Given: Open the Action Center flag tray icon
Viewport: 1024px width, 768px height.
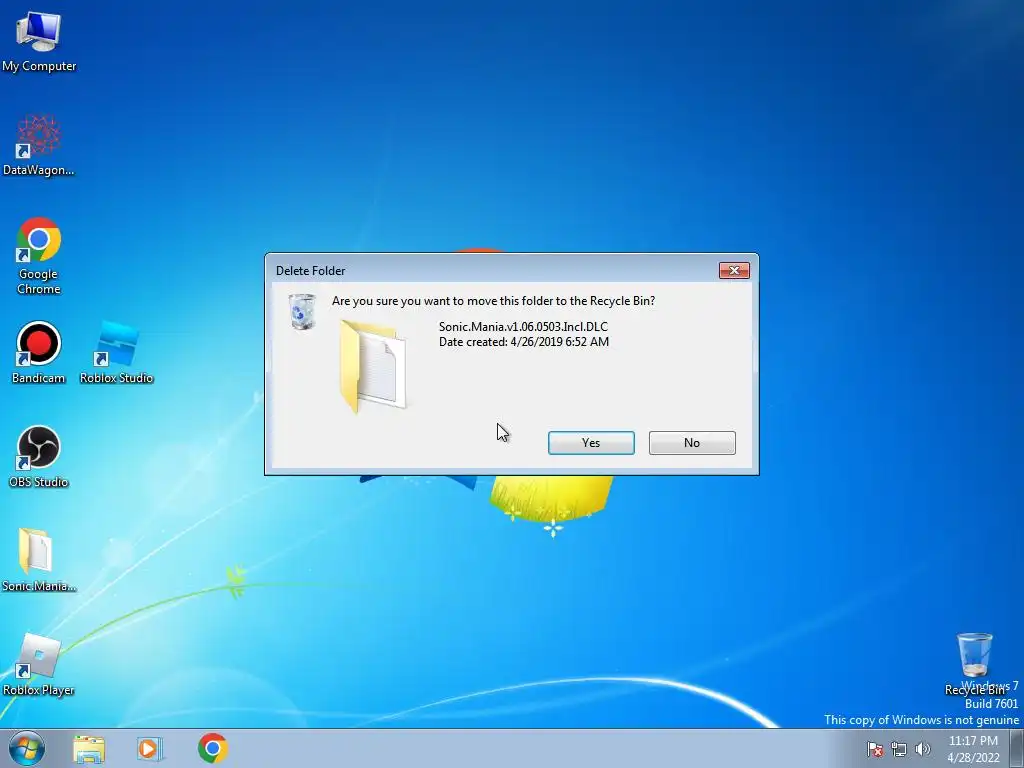Looking at the screenshot, I should coord(875,749).
